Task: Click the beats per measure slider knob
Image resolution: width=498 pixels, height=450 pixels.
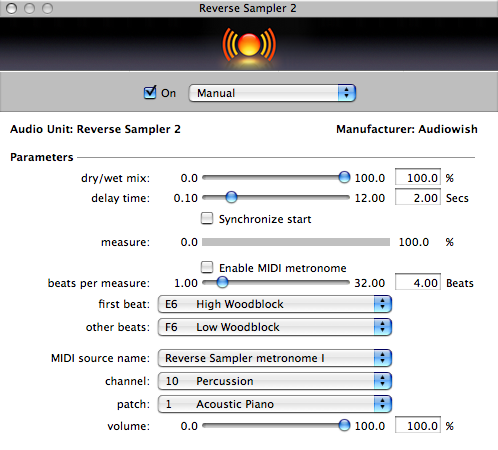Action: point(222,282)
